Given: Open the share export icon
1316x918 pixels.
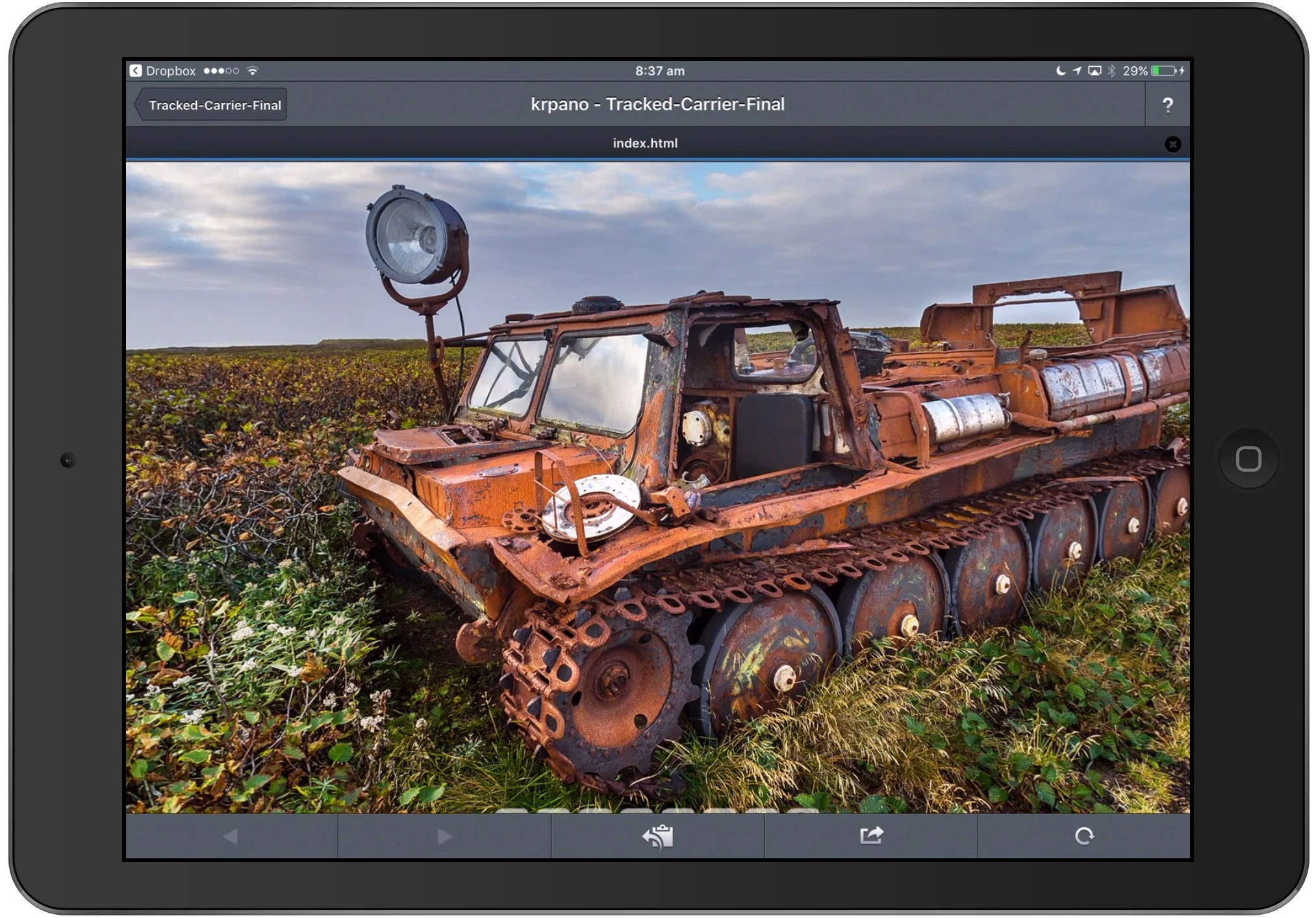Looking at the screenshot, I should coord(871,836).
